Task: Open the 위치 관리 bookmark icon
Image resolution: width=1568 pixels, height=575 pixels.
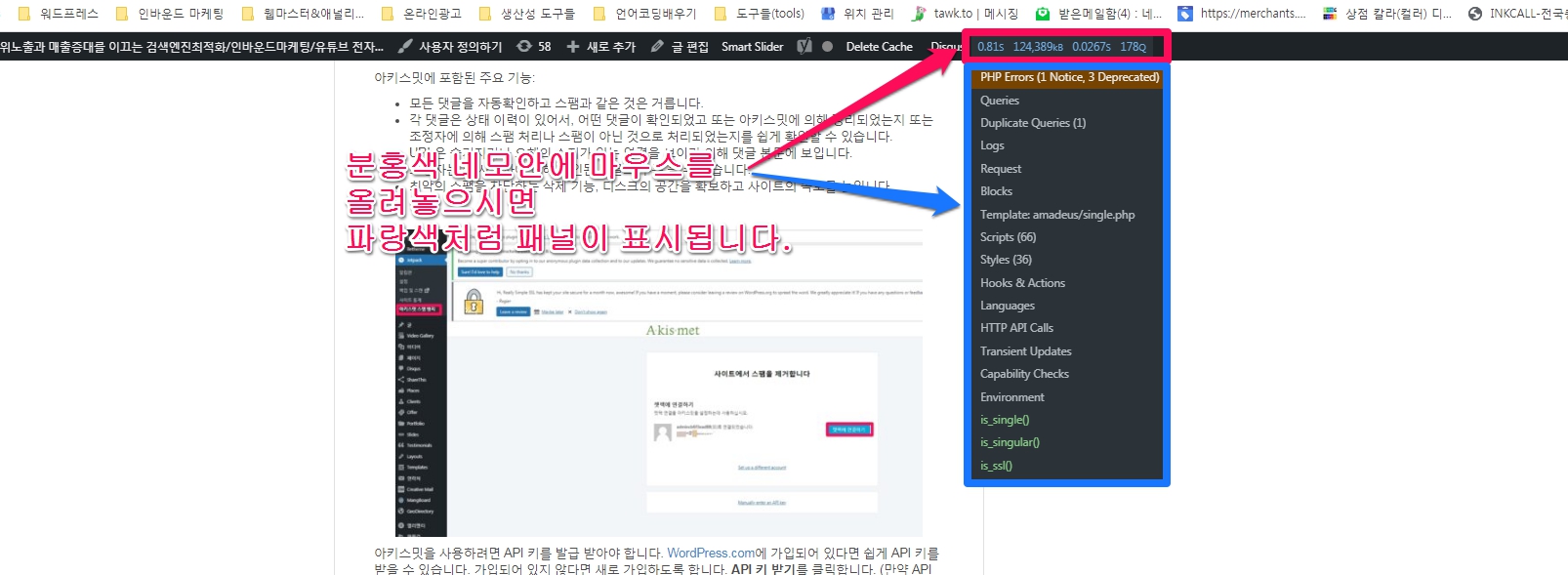Action: point(828,14)
